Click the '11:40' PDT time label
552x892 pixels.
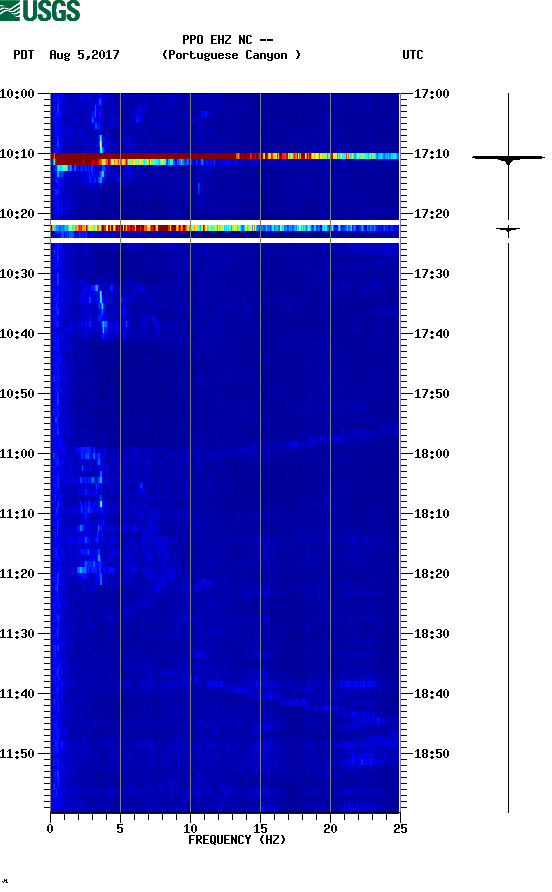(x=18, y=694)
